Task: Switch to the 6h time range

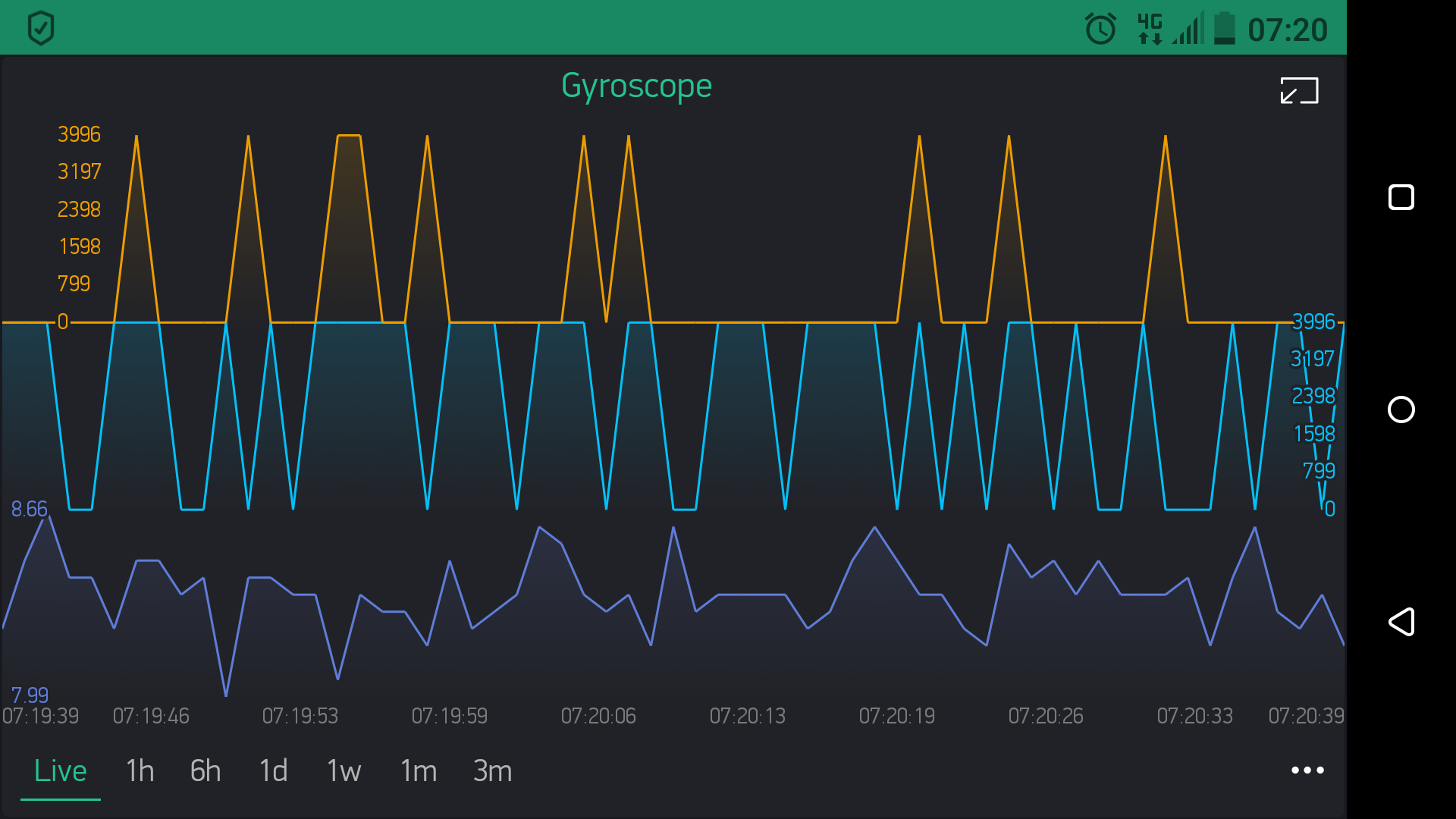Action: (206, 771)
